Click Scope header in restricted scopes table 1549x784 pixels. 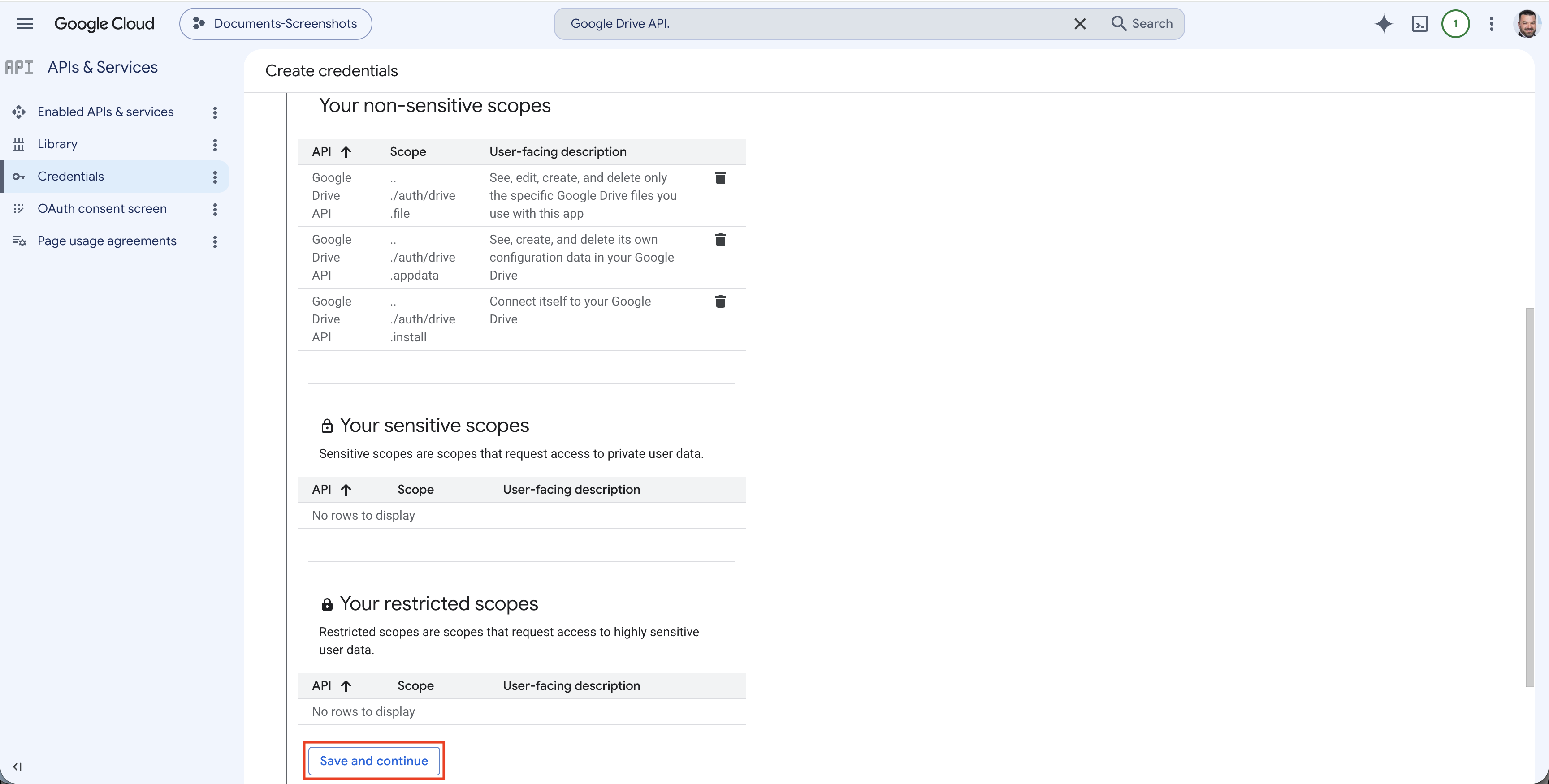point(415,685)
